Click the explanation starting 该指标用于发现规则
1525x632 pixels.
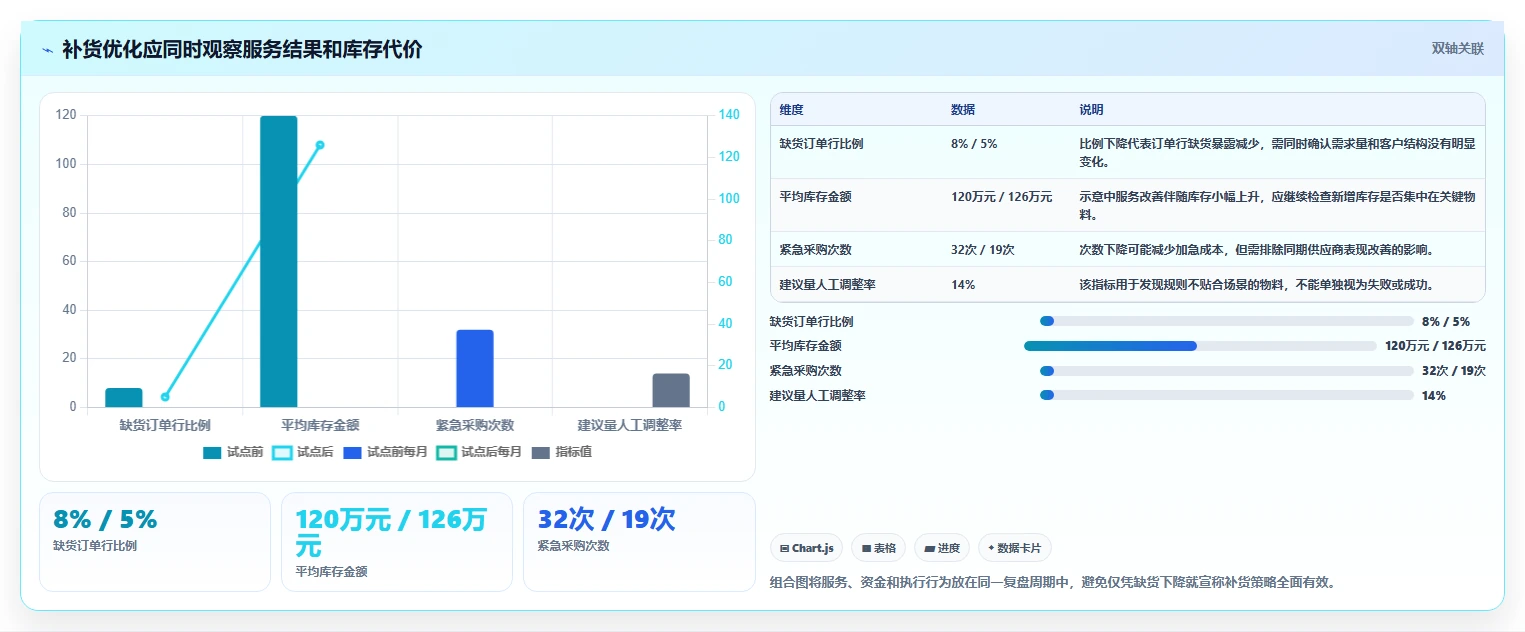(x=1257, y=285)
